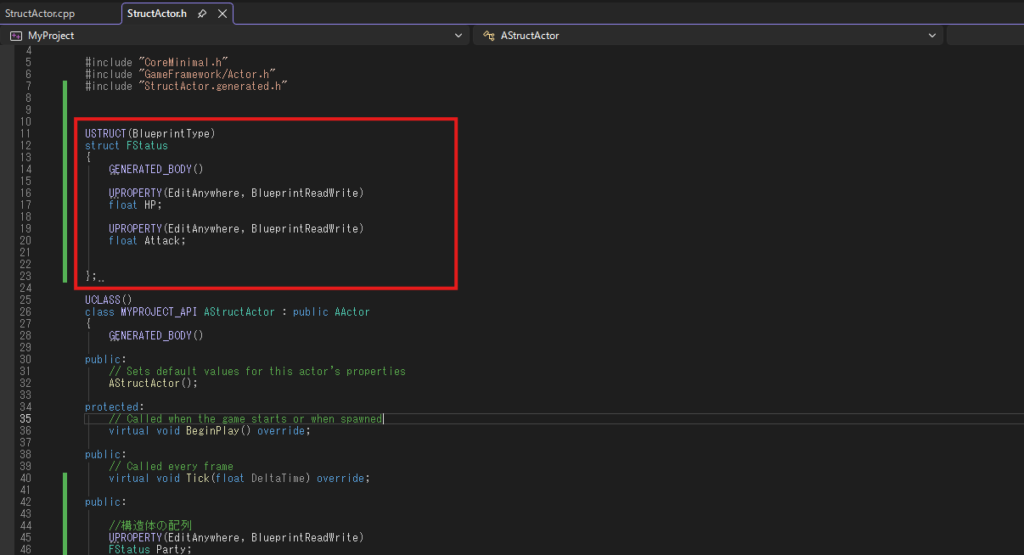Open the empty member dropdown at far right

[985, 35]
